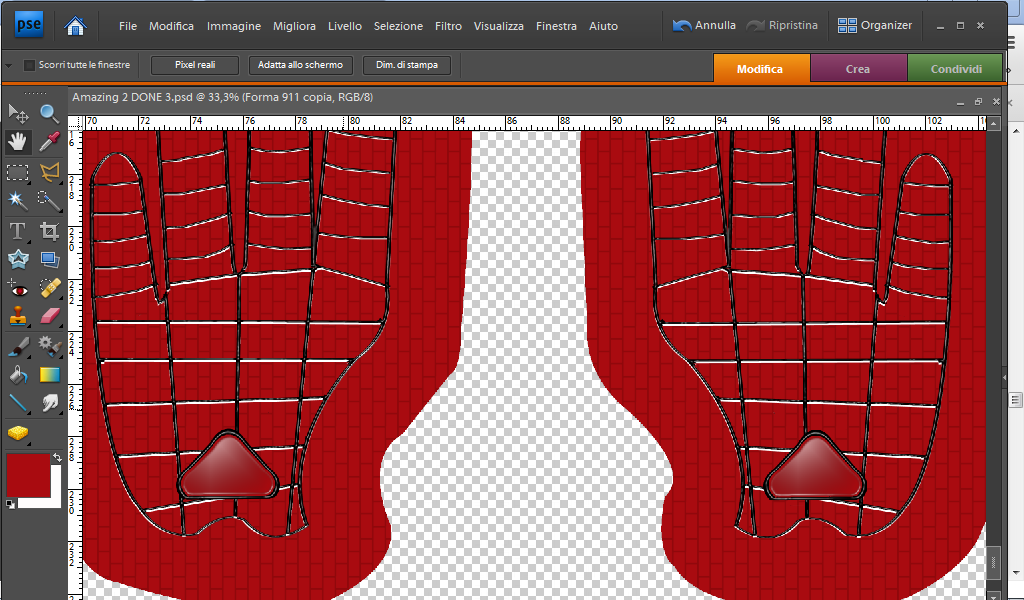Select the Spot Healing bandage tool
The height and width of the screenshot is (600, 1024).
click(50, 288)
